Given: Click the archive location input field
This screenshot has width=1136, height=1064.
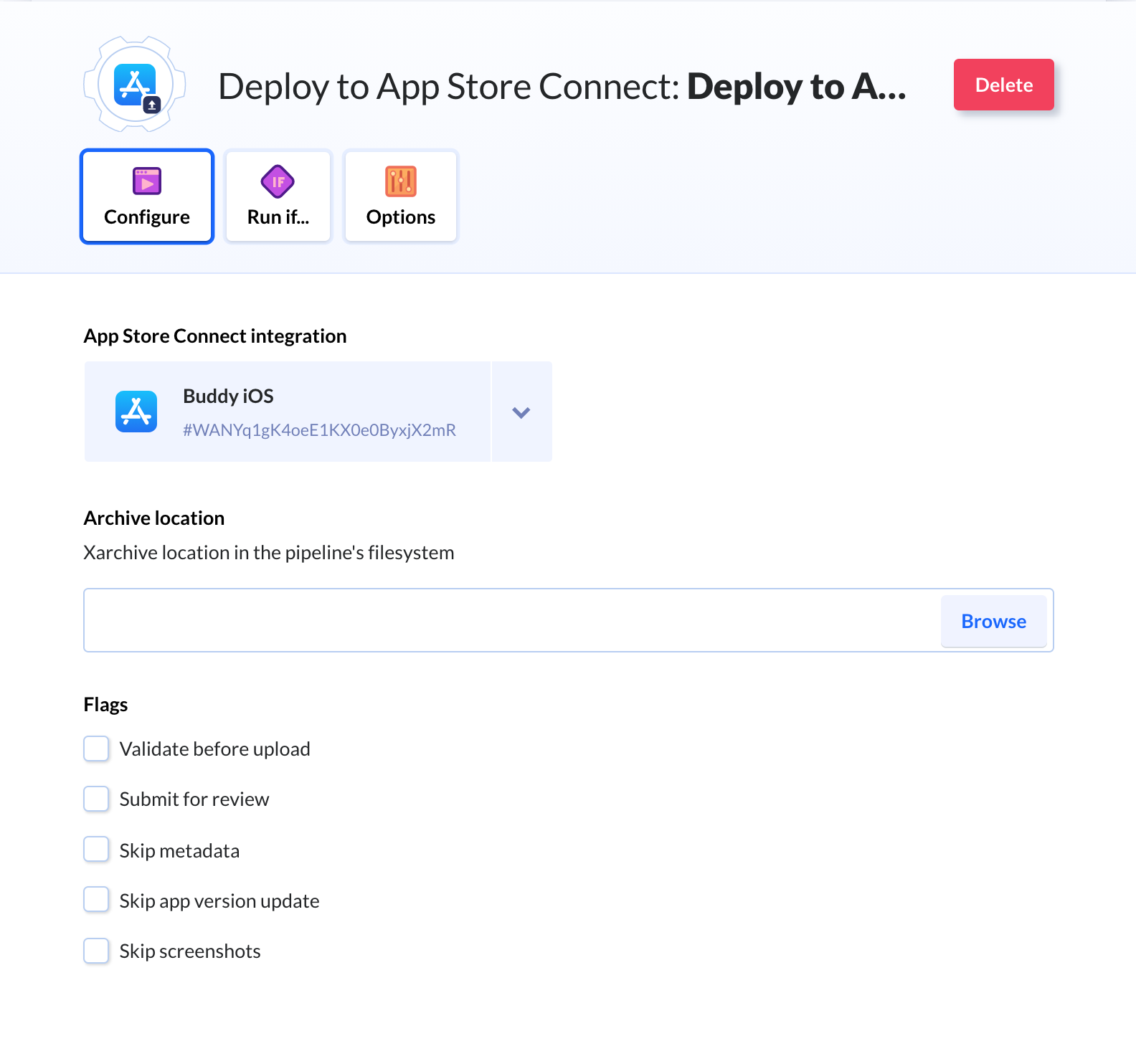Looking at the screenshot, I should click(x=512, y=620).
